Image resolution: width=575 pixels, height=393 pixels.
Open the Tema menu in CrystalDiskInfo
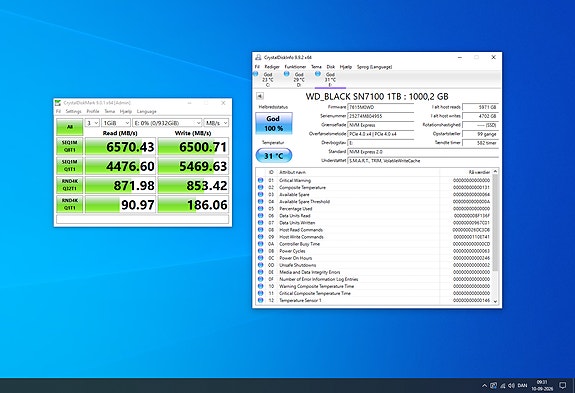[x=316, y=67]
